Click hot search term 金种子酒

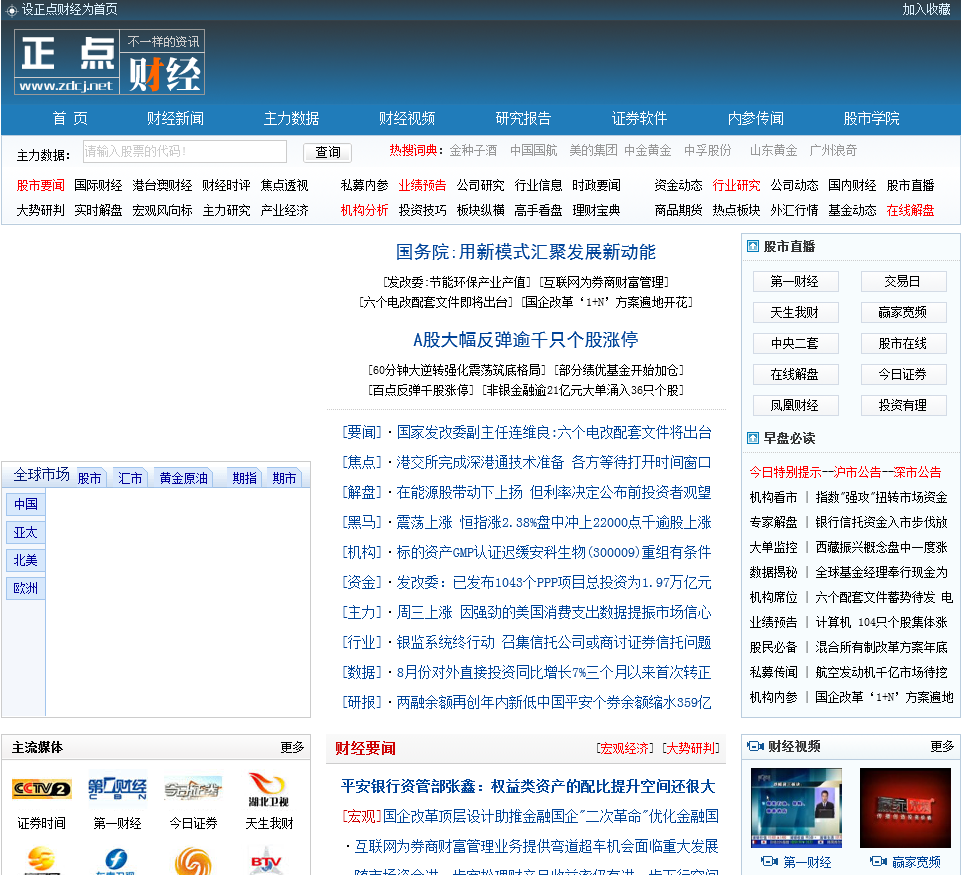pos(473,150)
